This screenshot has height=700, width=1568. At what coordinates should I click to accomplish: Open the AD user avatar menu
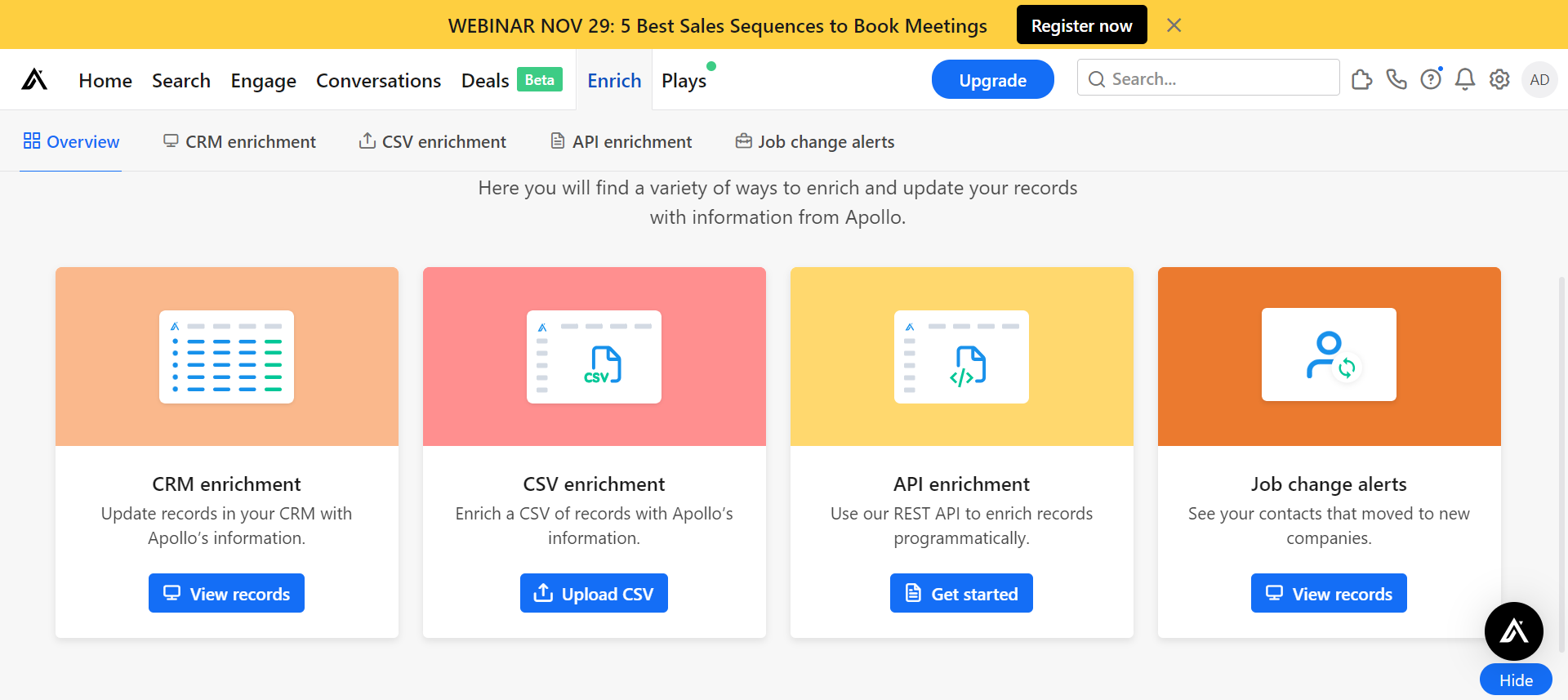point(1539,79)
